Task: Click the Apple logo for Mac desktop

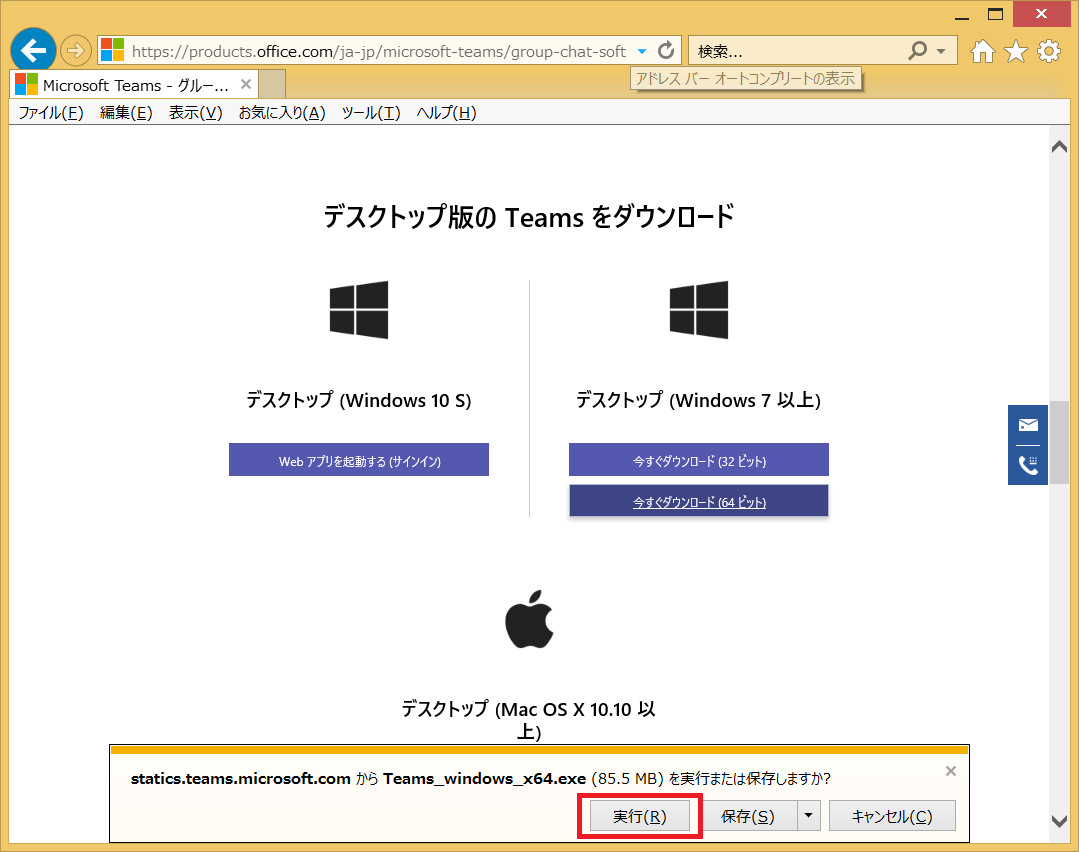Action: (529, 619)
